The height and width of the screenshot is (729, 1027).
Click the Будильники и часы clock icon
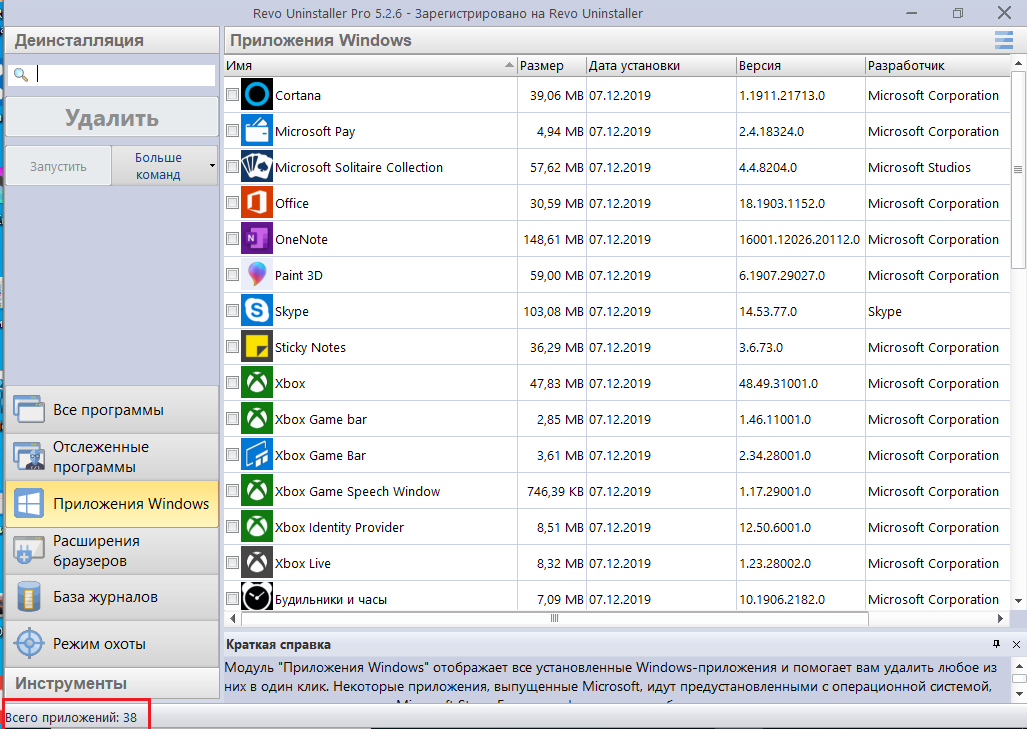(x=257, y=597)
